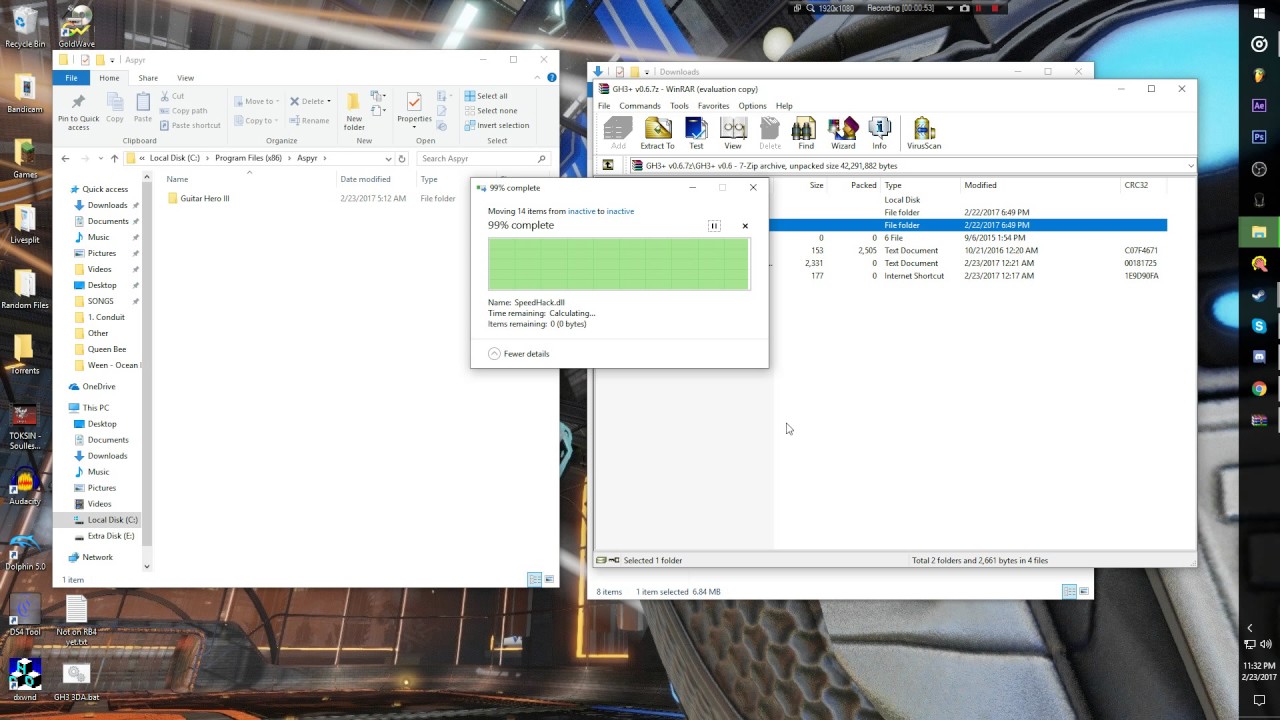Open the Windows Start button
This screenshot has height=720, width=1280.
click(1259, 12)
